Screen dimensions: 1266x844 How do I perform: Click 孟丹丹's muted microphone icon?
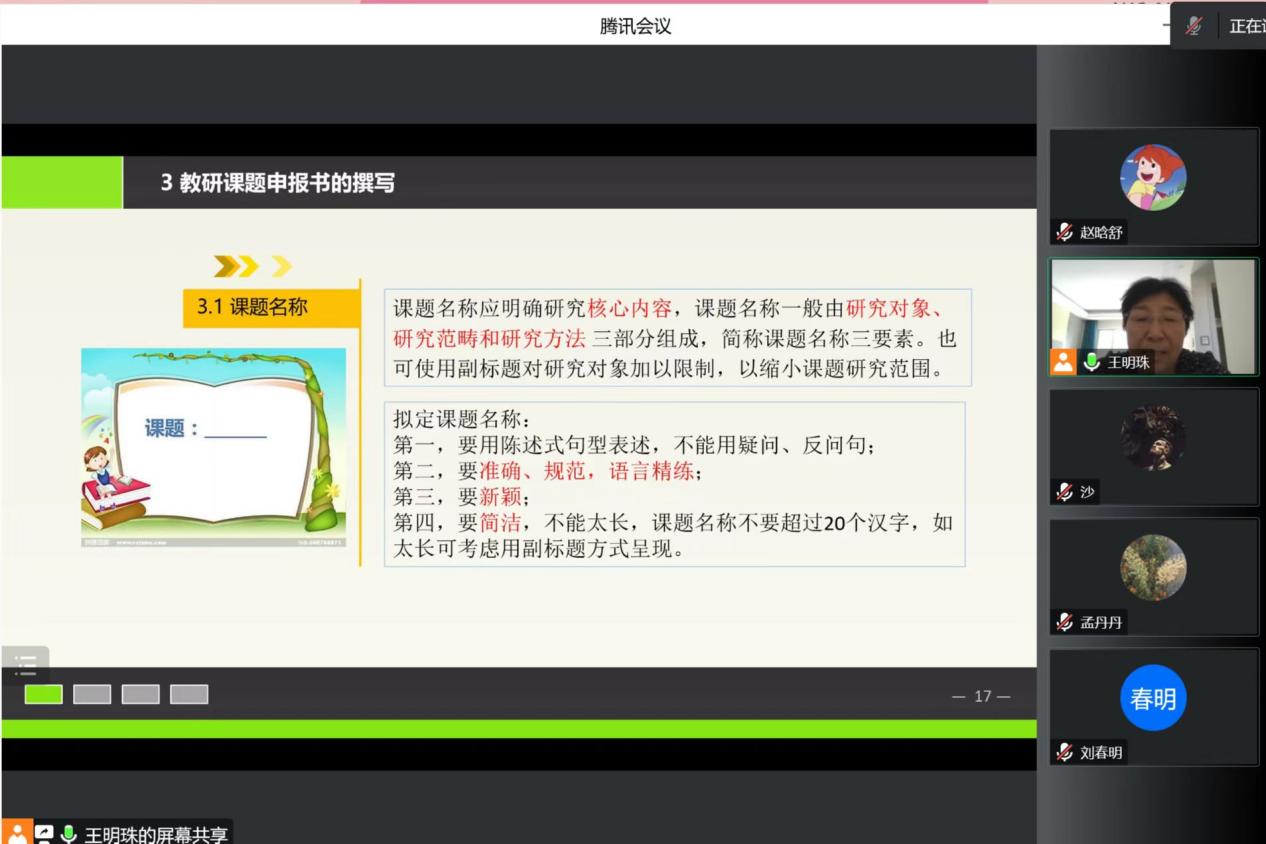(x=1065, y=622)
